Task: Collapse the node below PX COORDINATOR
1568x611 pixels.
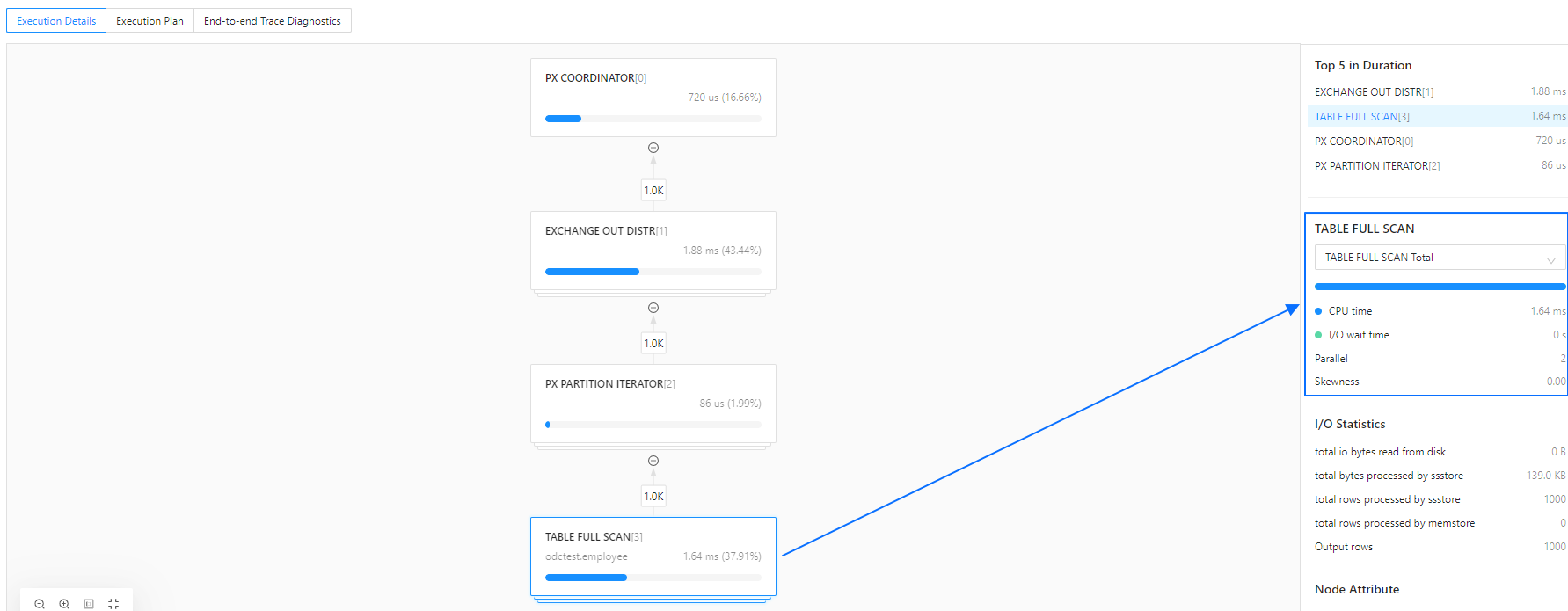Action: click(653, 148)
